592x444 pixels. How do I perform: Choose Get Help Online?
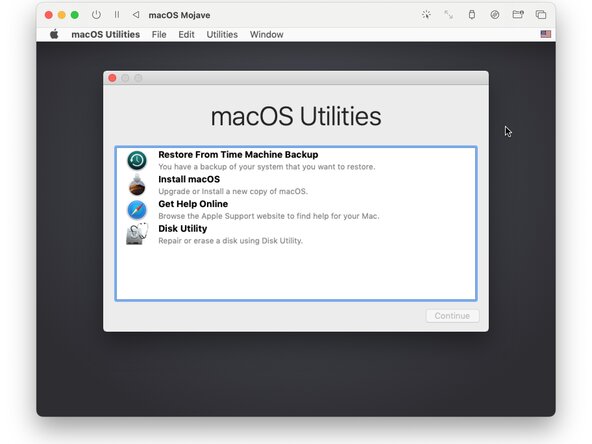point(296,210)
